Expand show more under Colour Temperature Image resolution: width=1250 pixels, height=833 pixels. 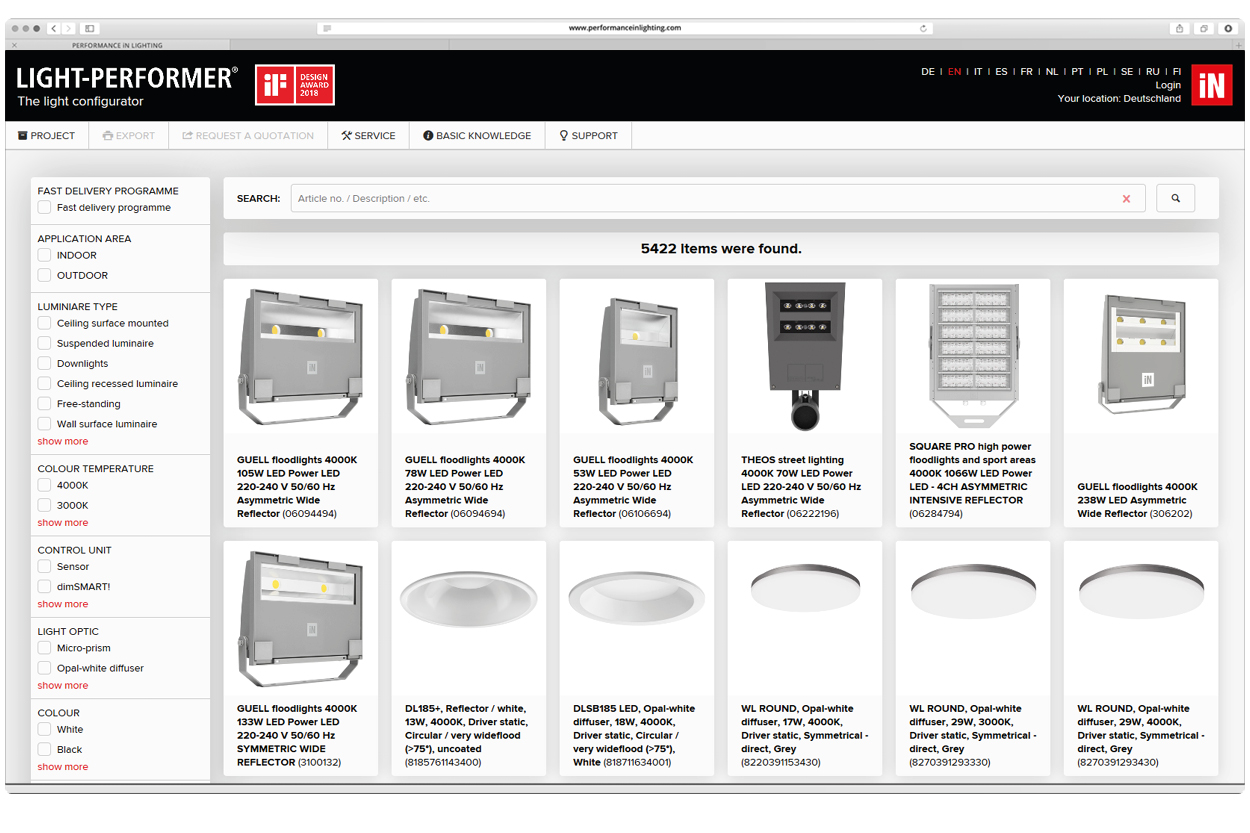click(x=63, y=523)
